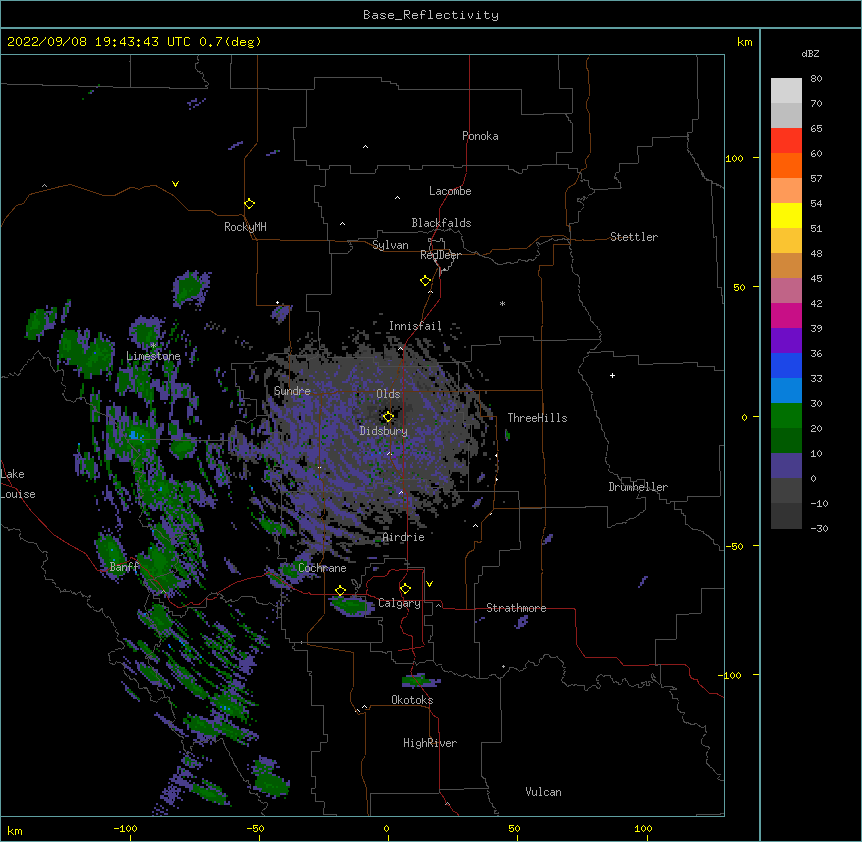Click the yellow marker south of RedDeer
862x842 pixels.
(x=425, y=281)
